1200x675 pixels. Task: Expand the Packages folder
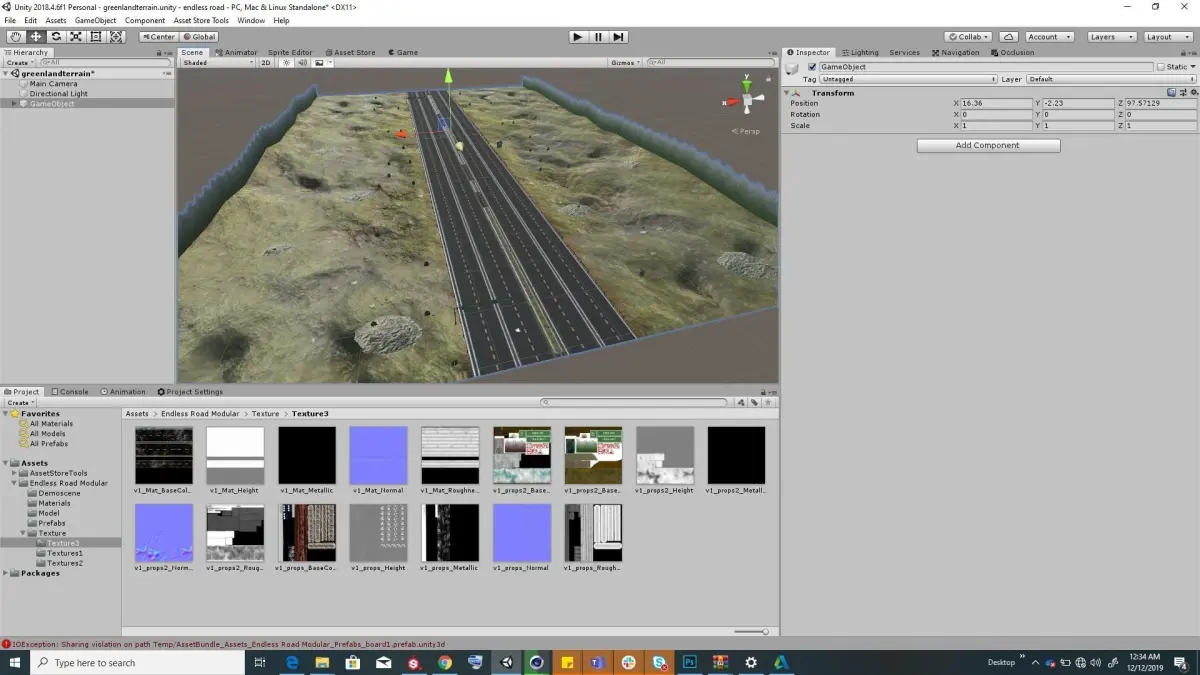click(6, 573)
